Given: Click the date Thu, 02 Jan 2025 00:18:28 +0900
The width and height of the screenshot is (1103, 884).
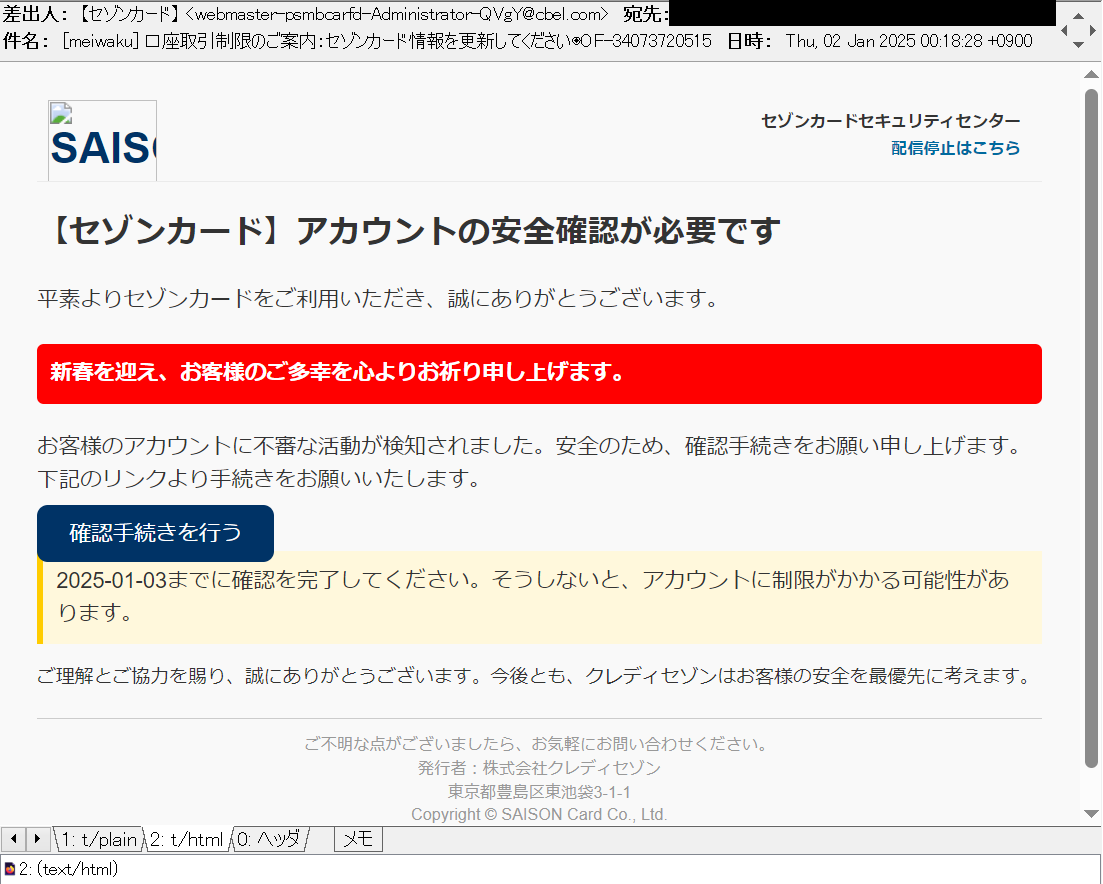Looking at the screenshot, I should [x=909, y=41].
